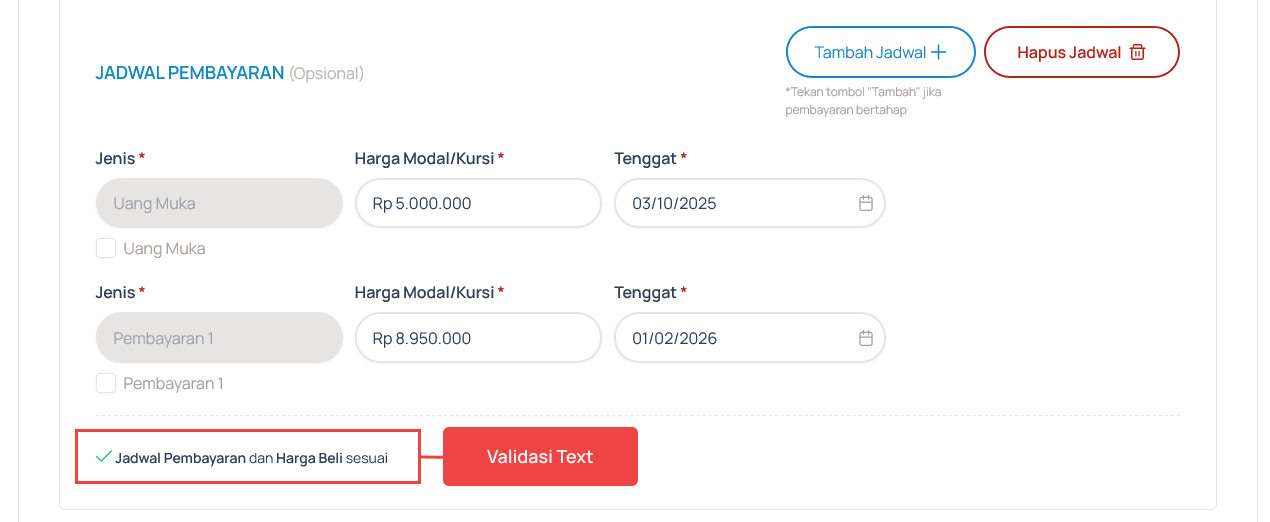Click the green checkmark validation icon
1270x522 pixels.
point(103,457)
